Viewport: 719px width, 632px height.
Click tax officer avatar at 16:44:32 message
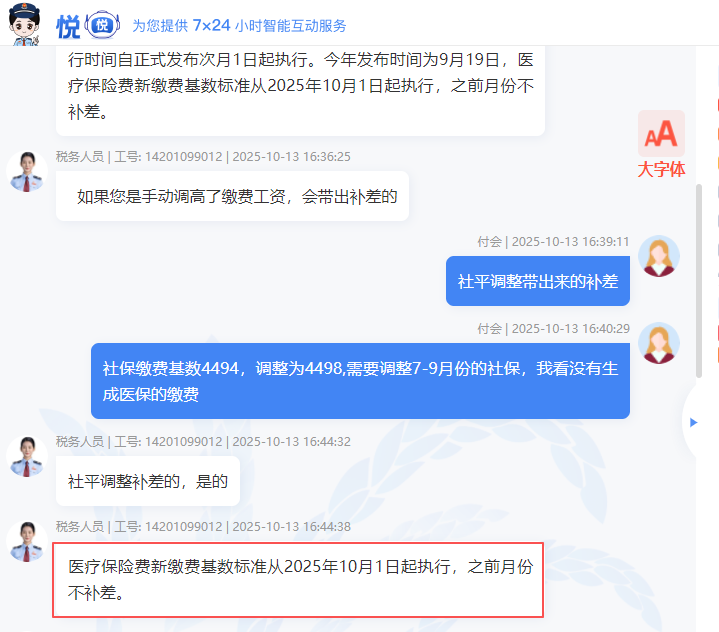point(27,456)
